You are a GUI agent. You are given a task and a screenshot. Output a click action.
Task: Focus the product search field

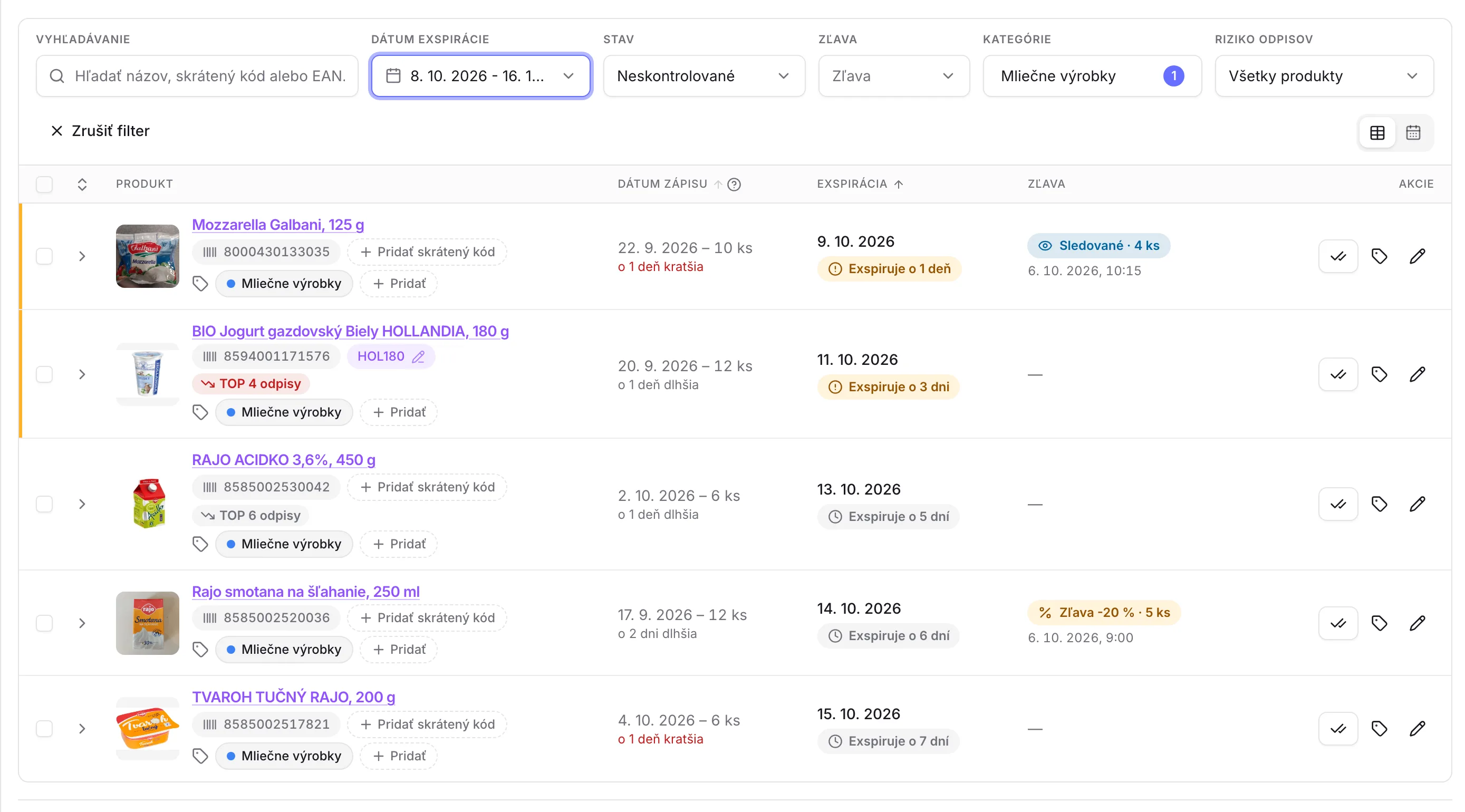(197, 75)
